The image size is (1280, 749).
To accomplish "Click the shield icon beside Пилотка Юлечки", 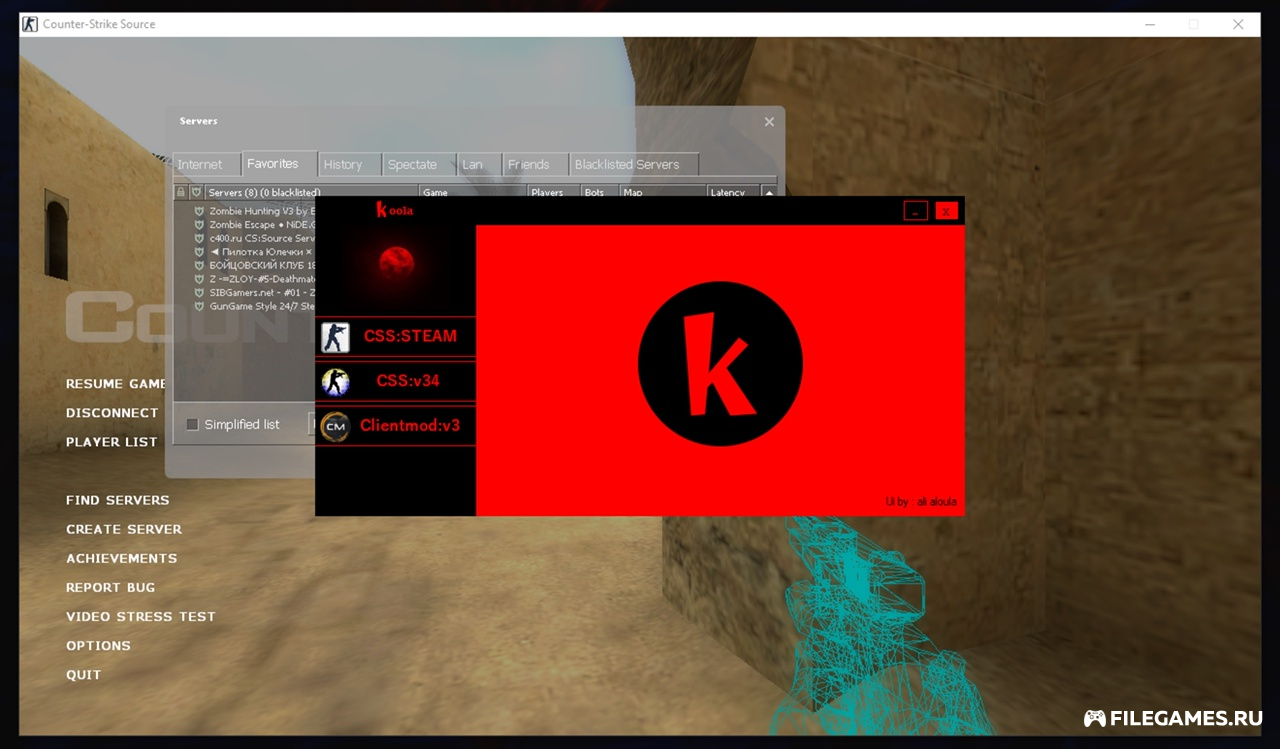I will point(199,252).
